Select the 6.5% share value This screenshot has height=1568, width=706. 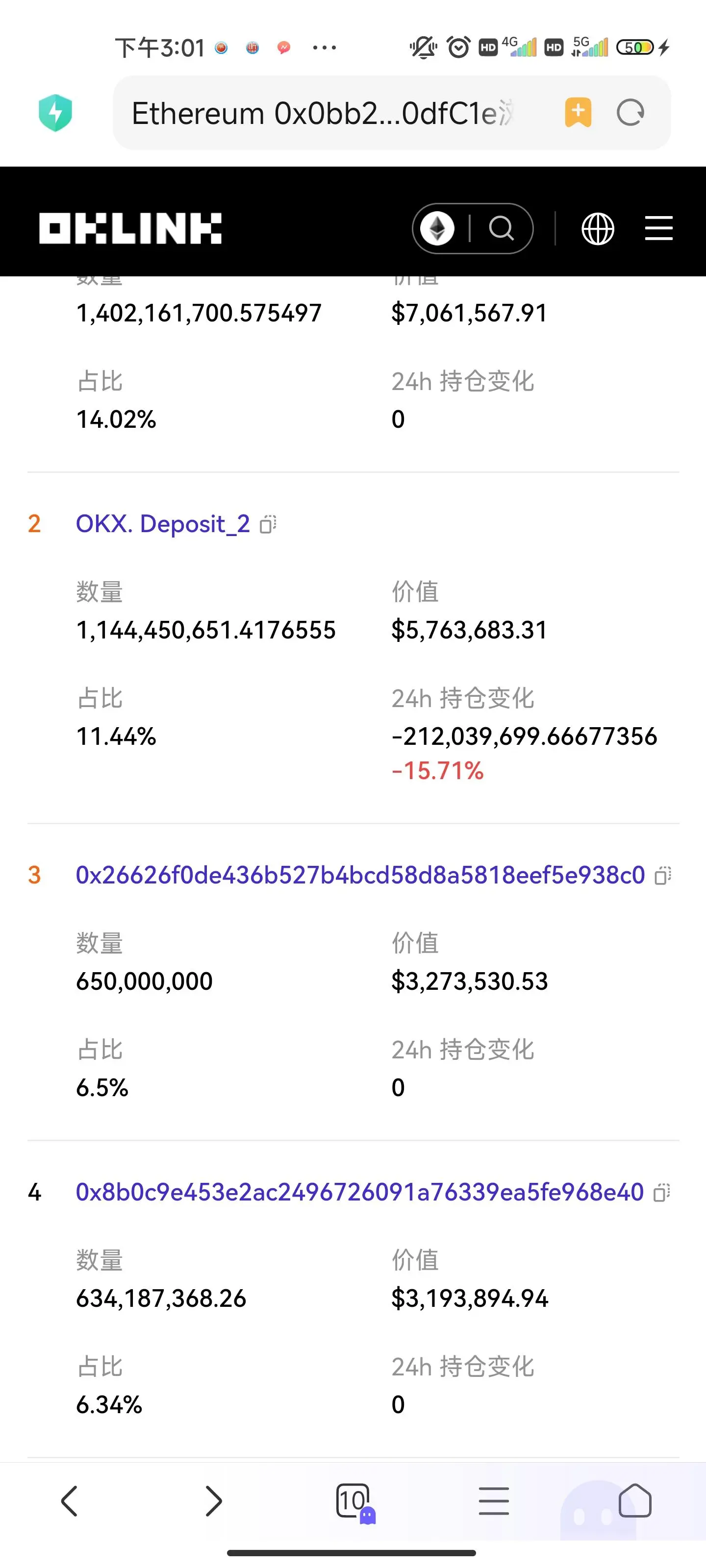(101, 1088)
